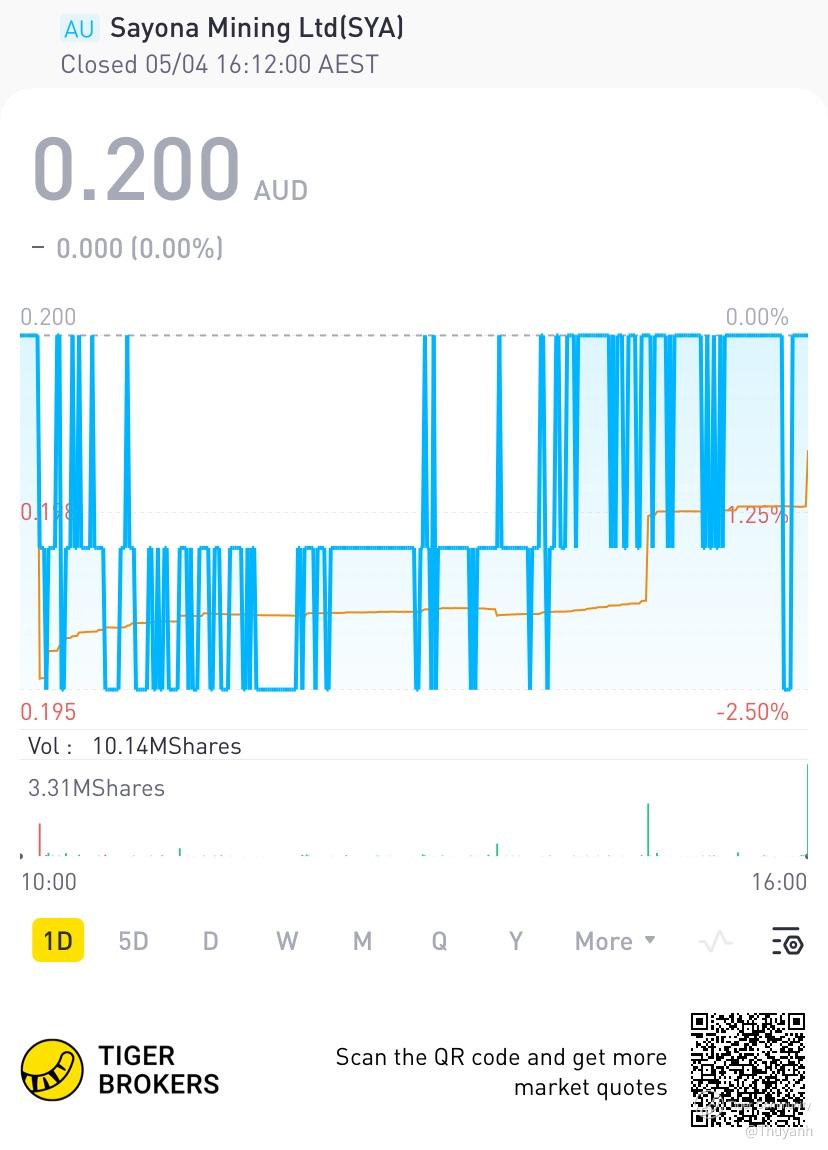
Task: Select the weekly W chart
Action: click(287, 941)
